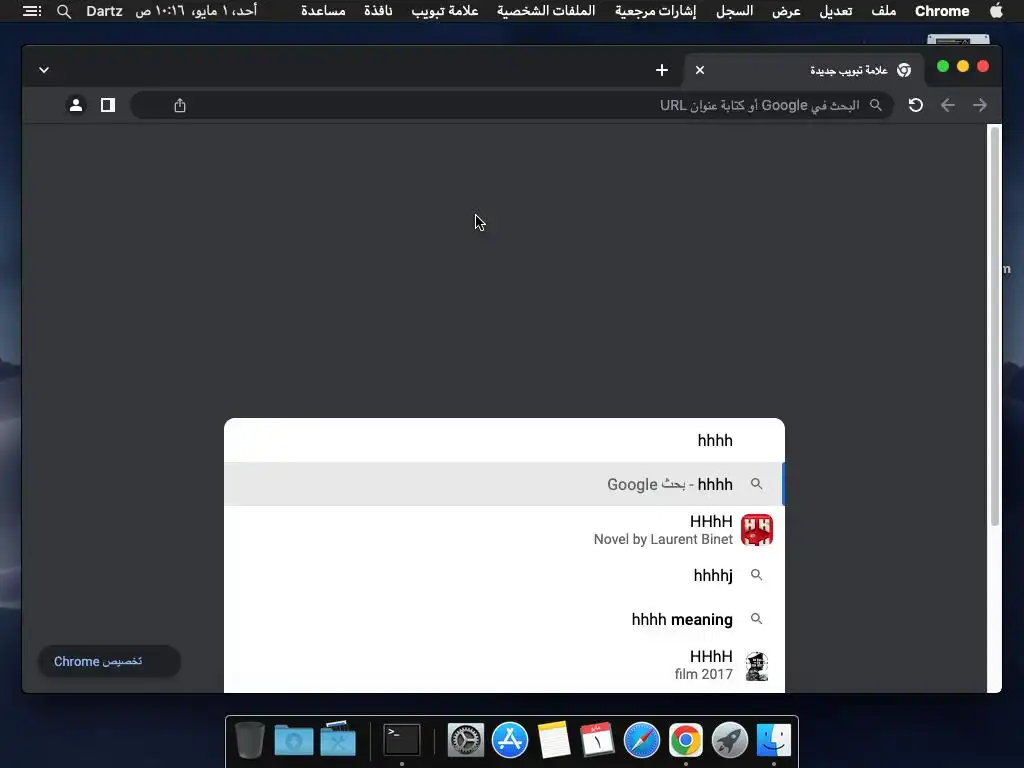This screenshot has width=1024, height=768.
Task: Open Finder from the dock
Action: tap(773, 741)
